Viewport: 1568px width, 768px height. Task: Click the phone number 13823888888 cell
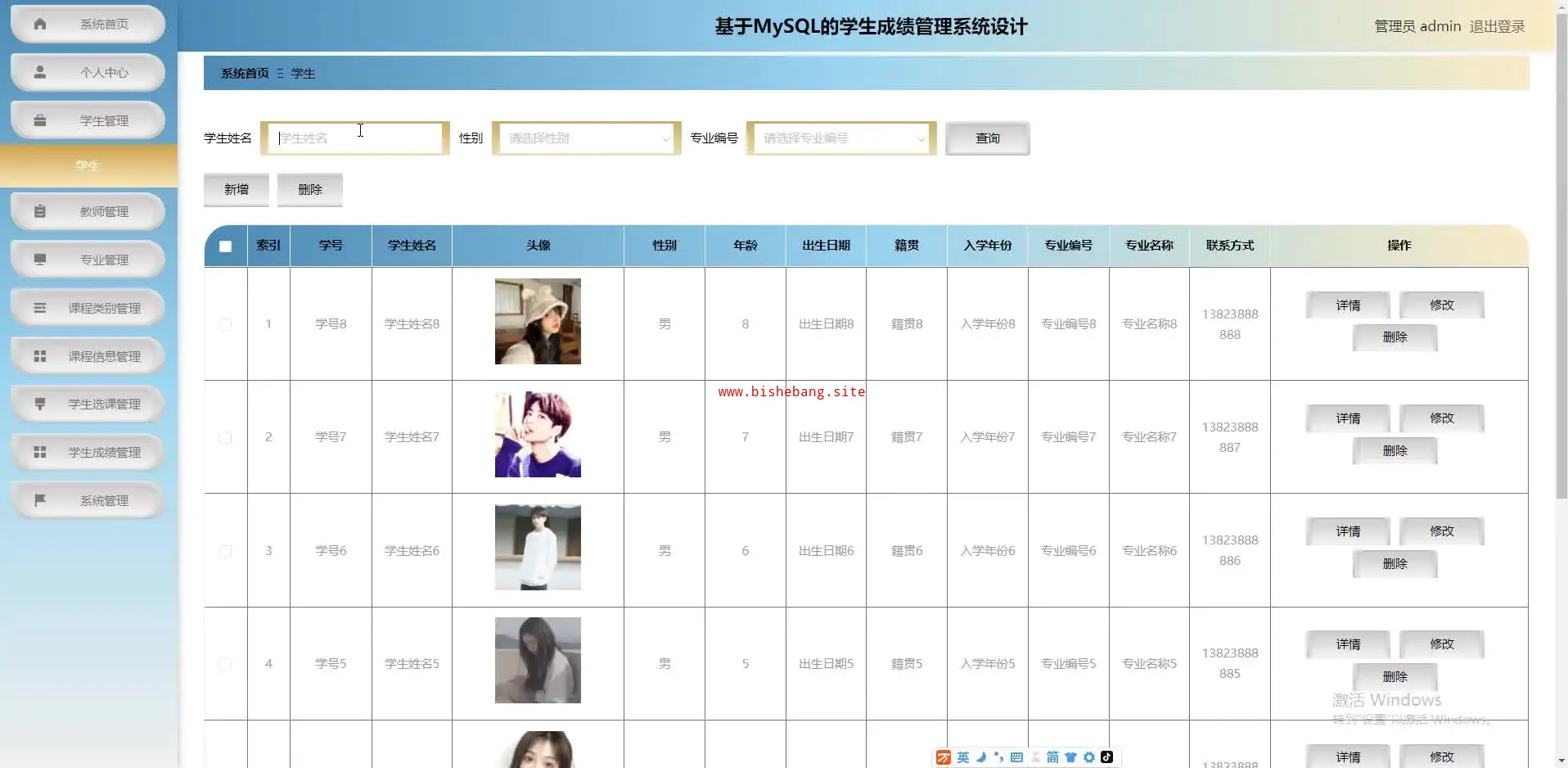point(1230,324)
